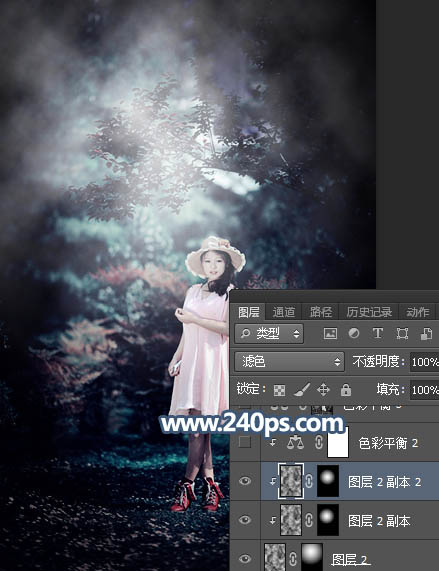Click the clipping arrow on 色彩平衡 2
This screenshot has height=571, width=439.
coord(273,443)
